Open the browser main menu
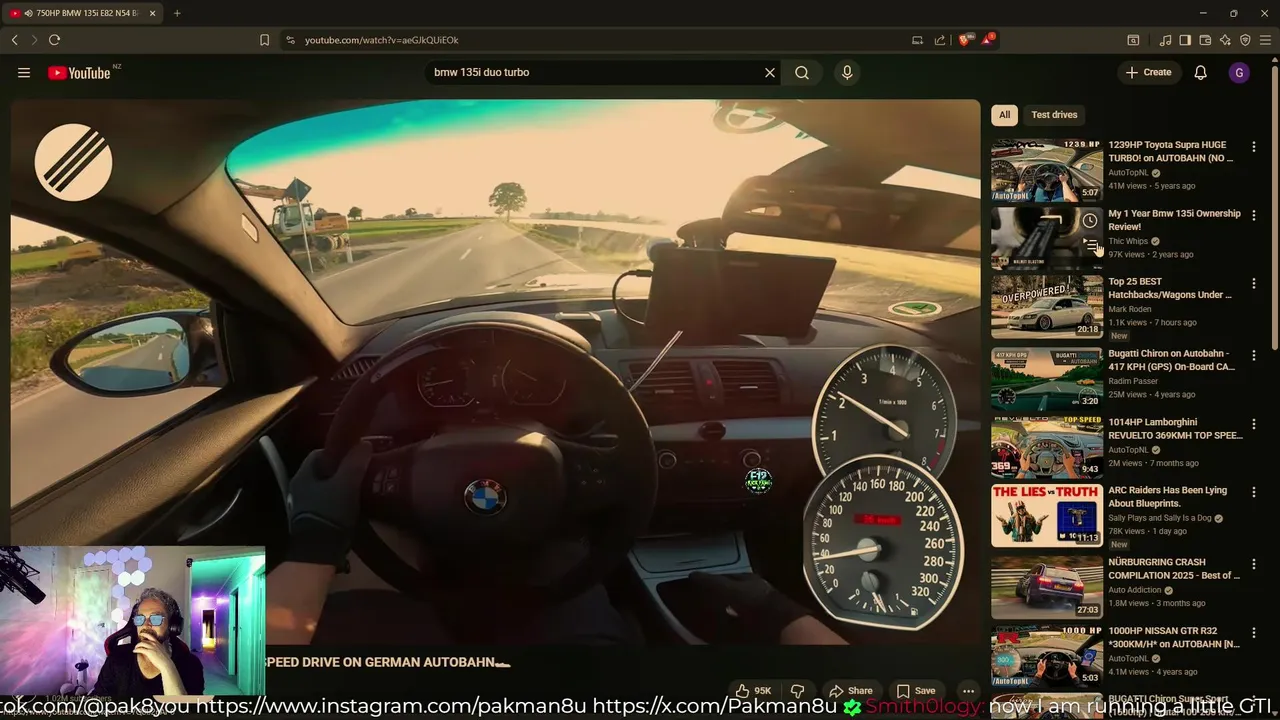1280x720 pixels. [x=1265, y=40]
